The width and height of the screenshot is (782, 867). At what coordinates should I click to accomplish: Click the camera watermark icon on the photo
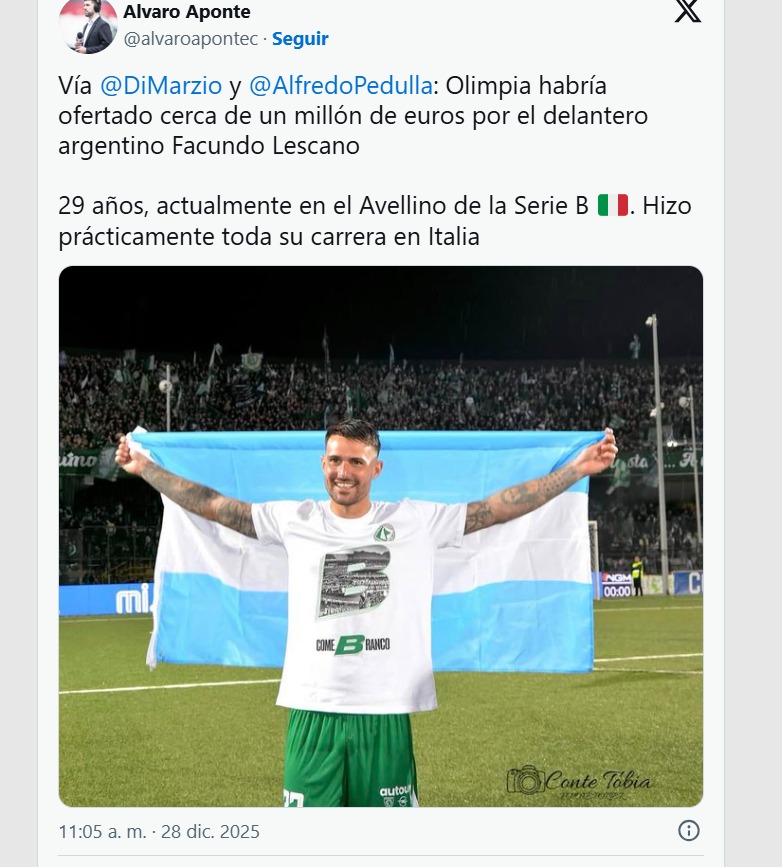[524, 780]
